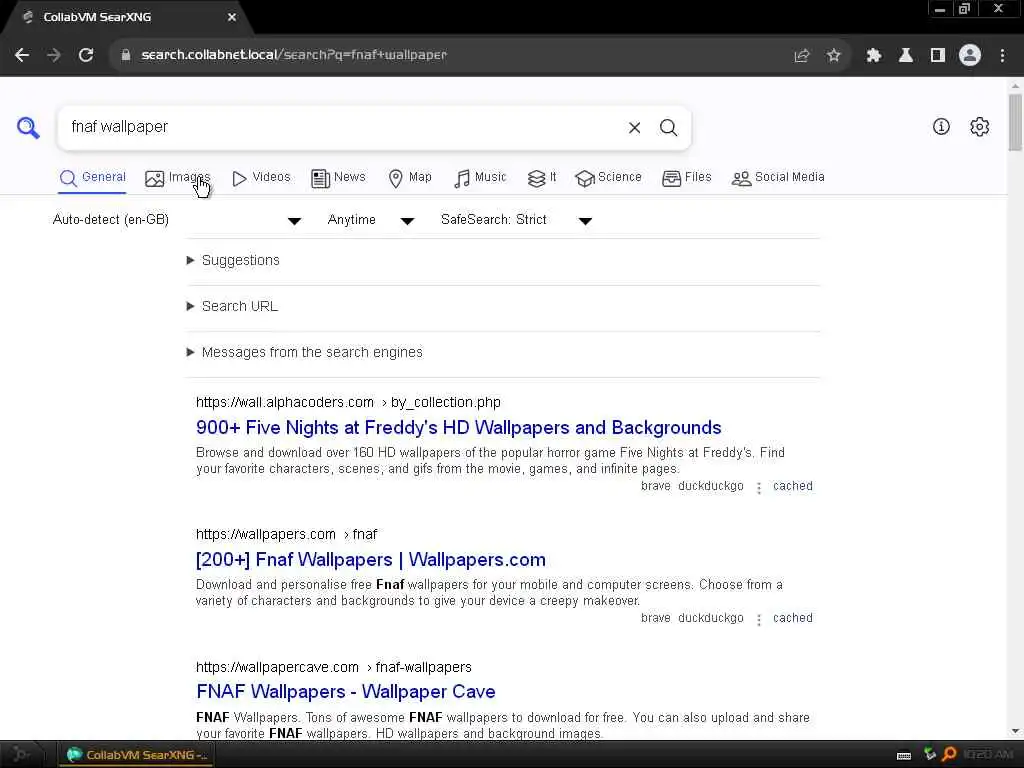Click the wallpapers.com › fnaf result URL
Image resolution: width=1024 pixels, height=768 pixels.
[x=286, y=534]
